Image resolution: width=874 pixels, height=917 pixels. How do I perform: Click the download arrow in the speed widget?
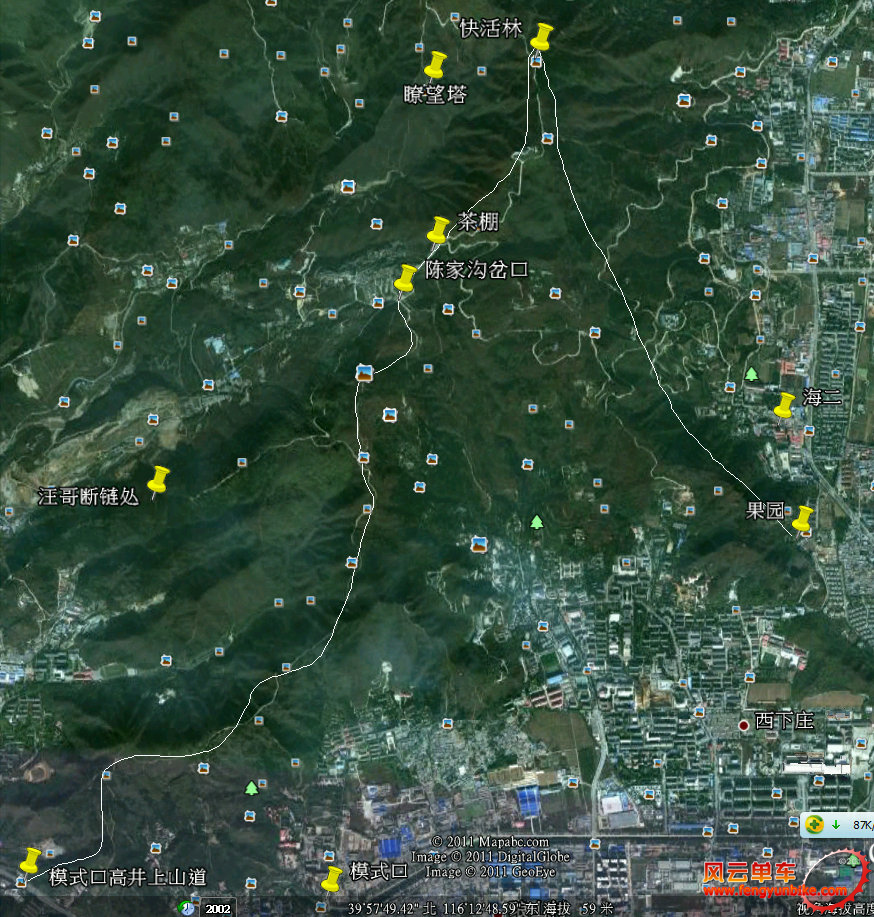pos(835,824)
